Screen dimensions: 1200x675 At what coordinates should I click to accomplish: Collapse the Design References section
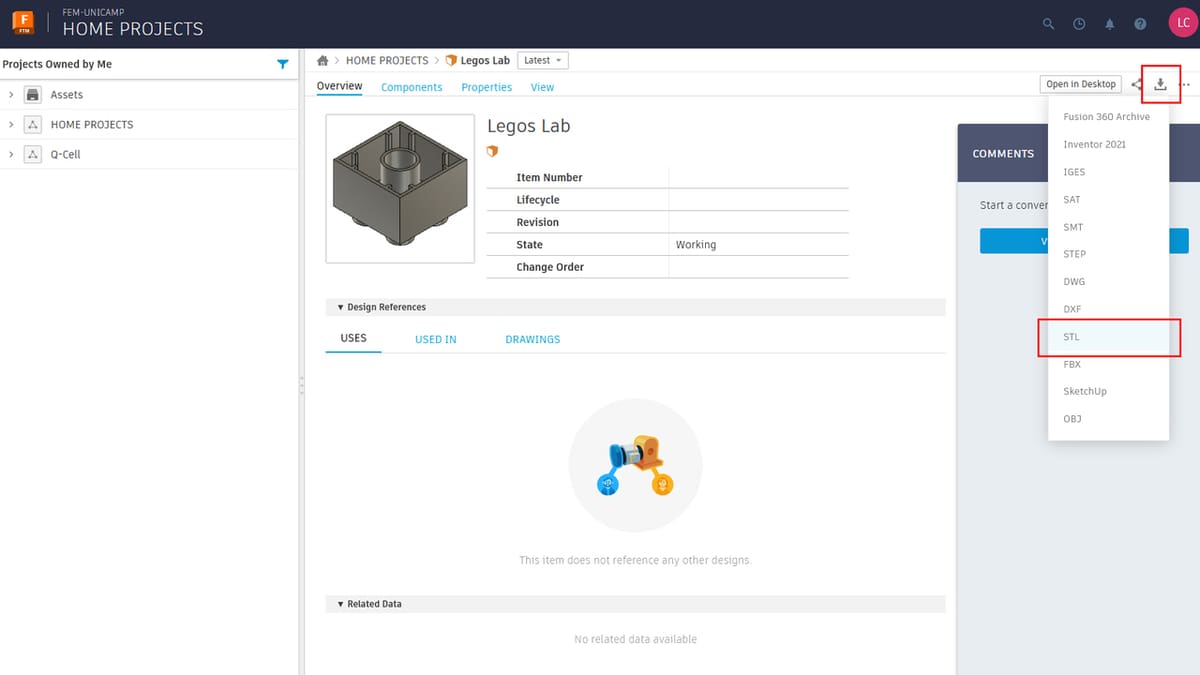pos(341,307)
